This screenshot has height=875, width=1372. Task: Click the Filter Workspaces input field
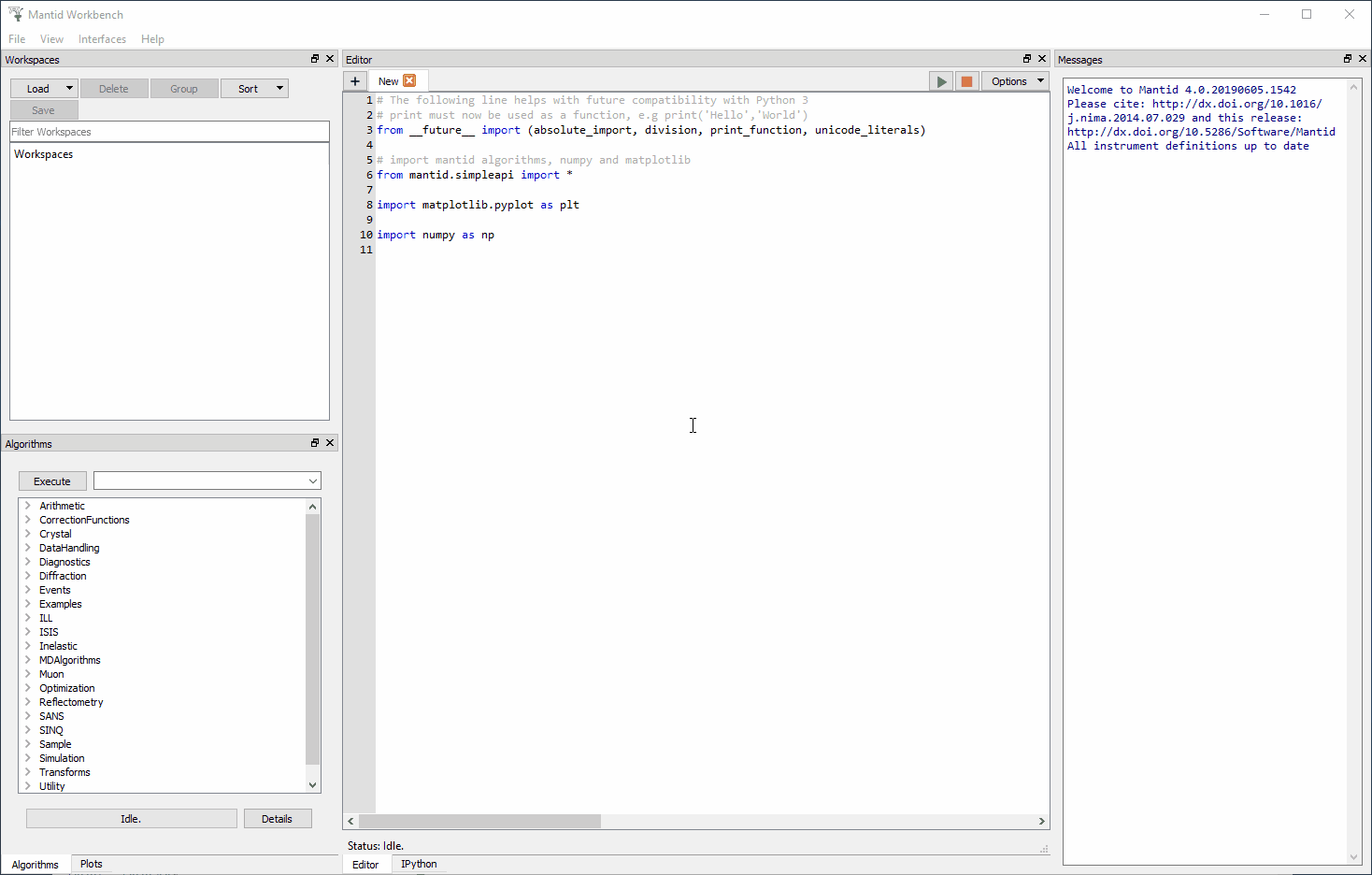pyautogui.click(x=169, y=132)
